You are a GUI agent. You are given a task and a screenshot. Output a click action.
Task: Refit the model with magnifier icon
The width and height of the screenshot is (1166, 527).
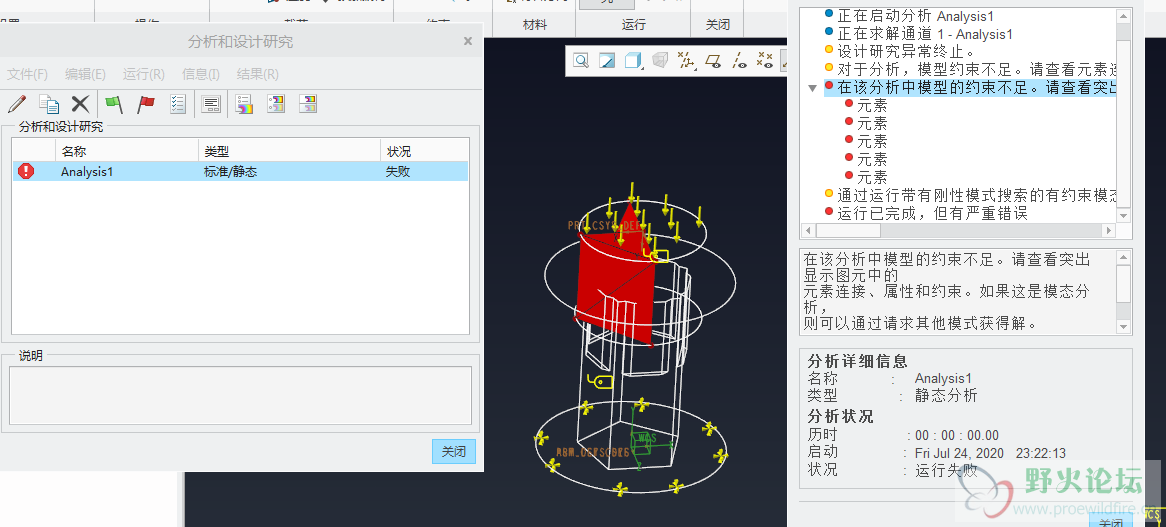pos(581,61)
